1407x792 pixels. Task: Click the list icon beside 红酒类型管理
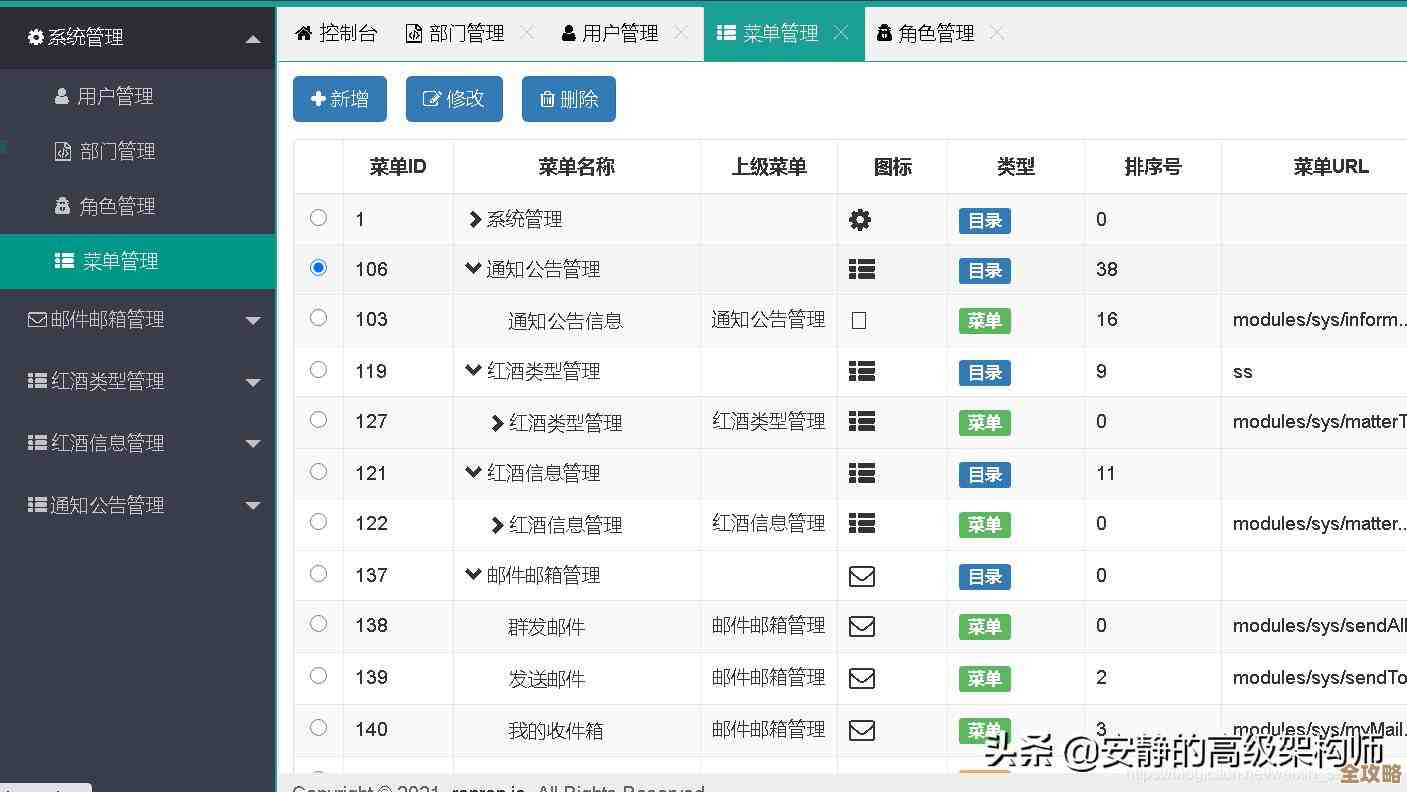[861, 370]
